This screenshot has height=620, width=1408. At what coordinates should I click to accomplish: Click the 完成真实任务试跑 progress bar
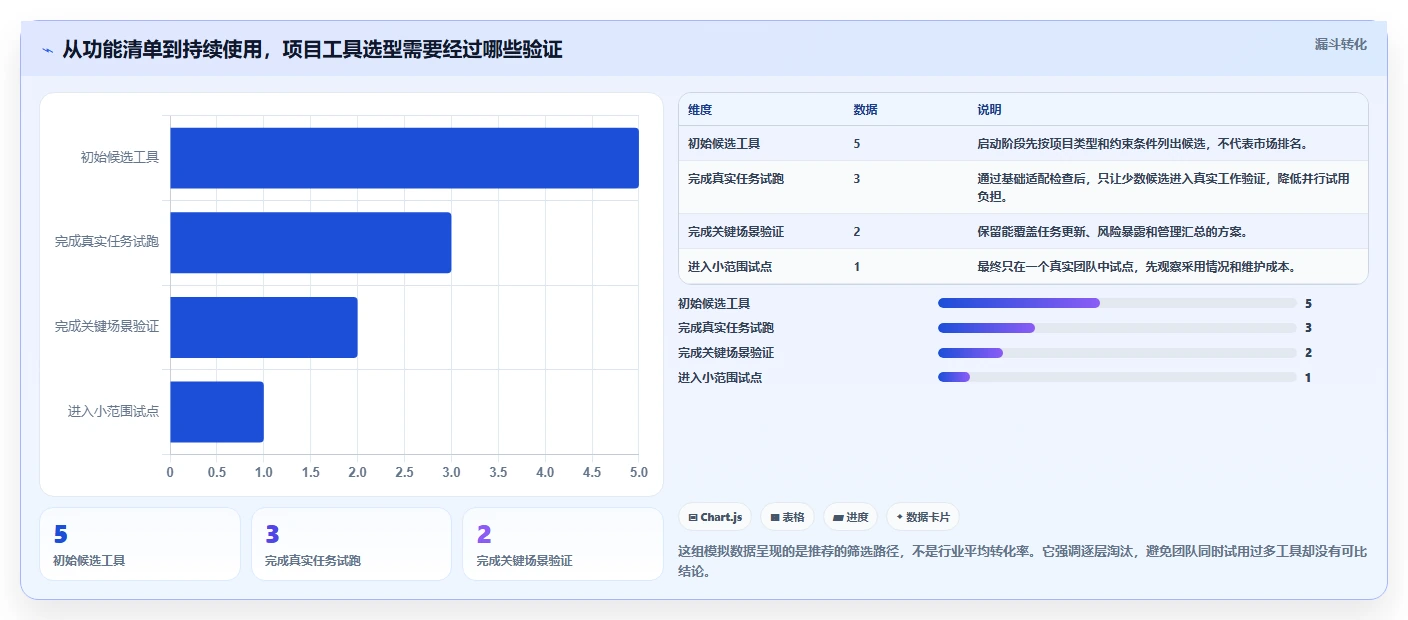(x=1117, y=328)
